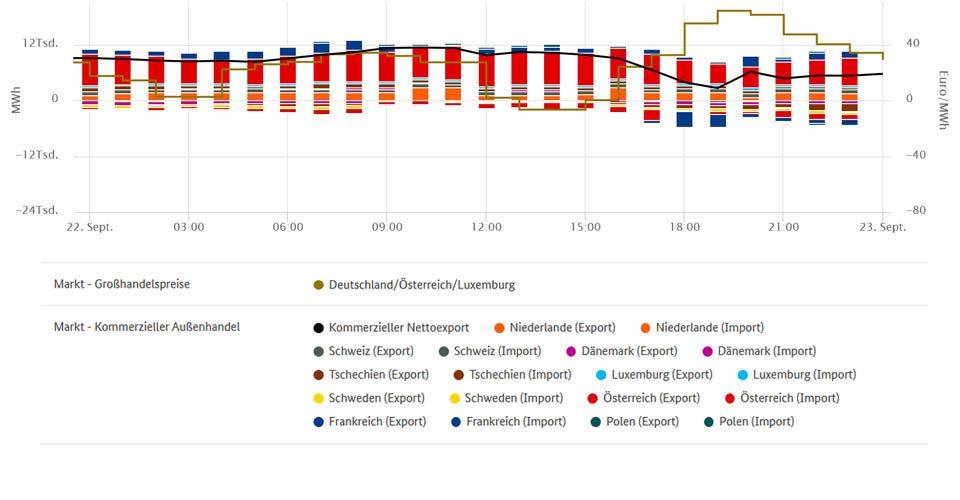Click the Markt - Kommerzieller Außenhandel row label
This screenshot has width=960, height=500.
[147, 327]
